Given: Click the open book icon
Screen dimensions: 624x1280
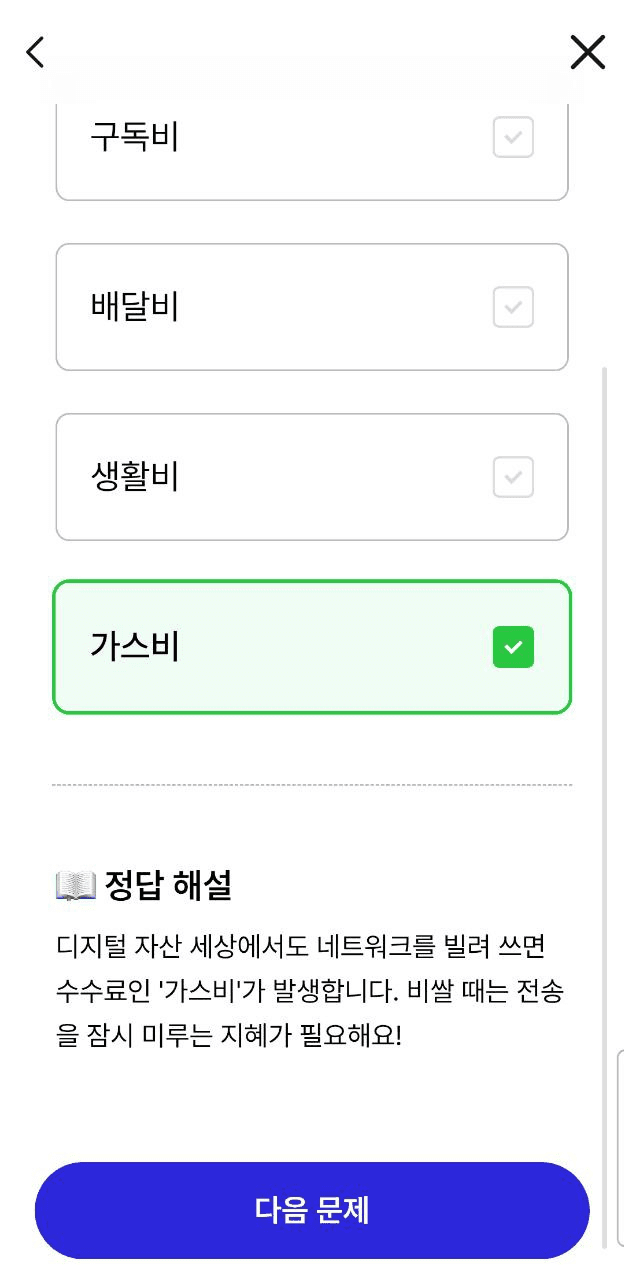Looking at the screenshot, I should 75,885.
